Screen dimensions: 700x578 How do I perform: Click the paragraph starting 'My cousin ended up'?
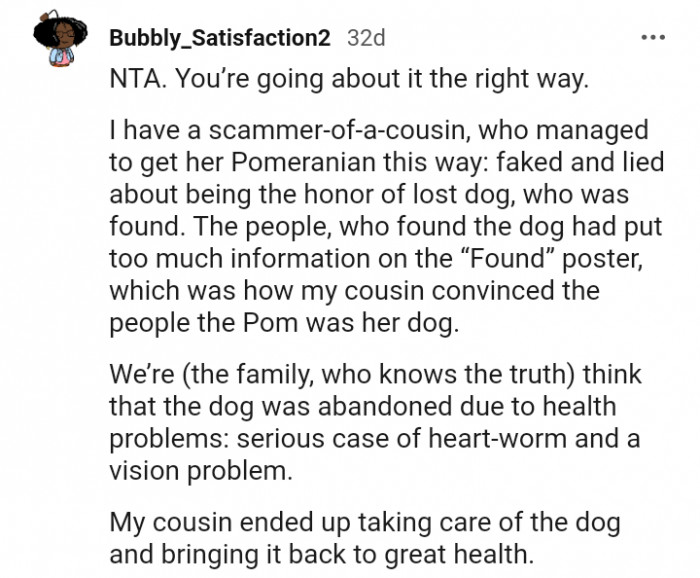point(363,538)
